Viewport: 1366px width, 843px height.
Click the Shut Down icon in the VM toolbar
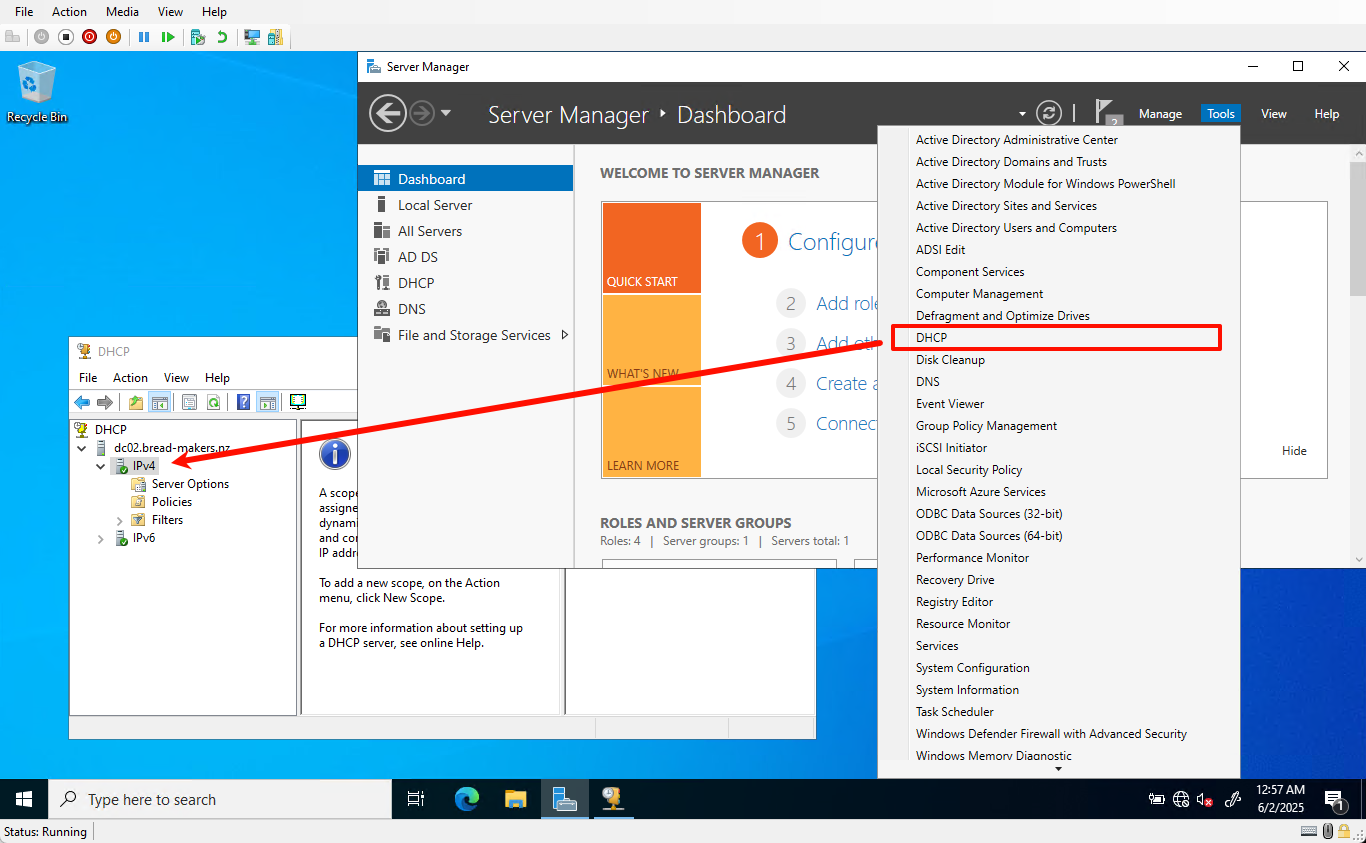[89, 37]
